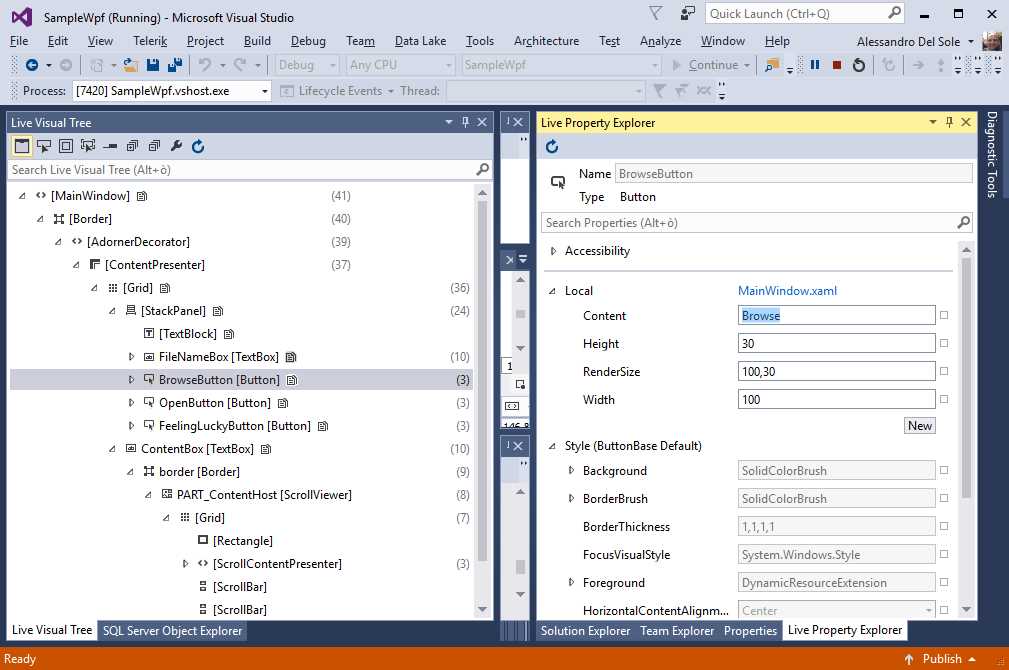This screenshot has height=670, width=1009.
Task: Expand all nodes icon in Live Visual Tree
Action: pyautogui.click(x=132, y=146)
